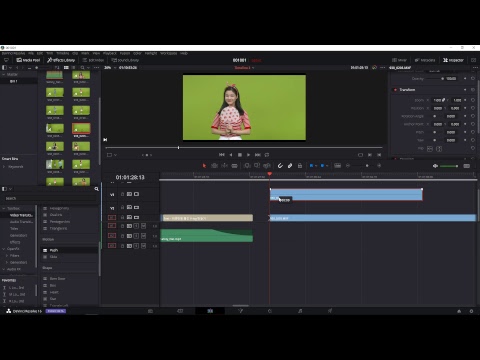Image resolution: width=480 pixels, height=360 pixels.
Task: Open the Media page icon at bottom
Action: [150, 311]
